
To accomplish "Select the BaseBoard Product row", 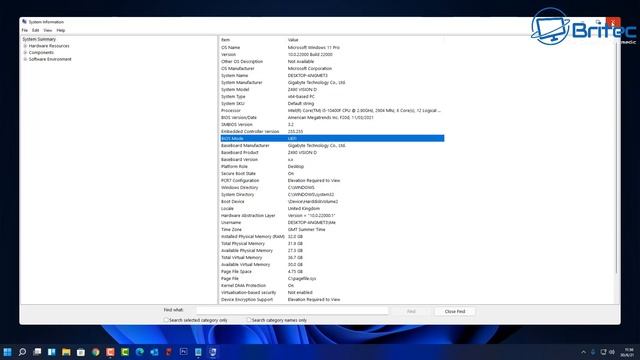I will click(x=332, y=153).
